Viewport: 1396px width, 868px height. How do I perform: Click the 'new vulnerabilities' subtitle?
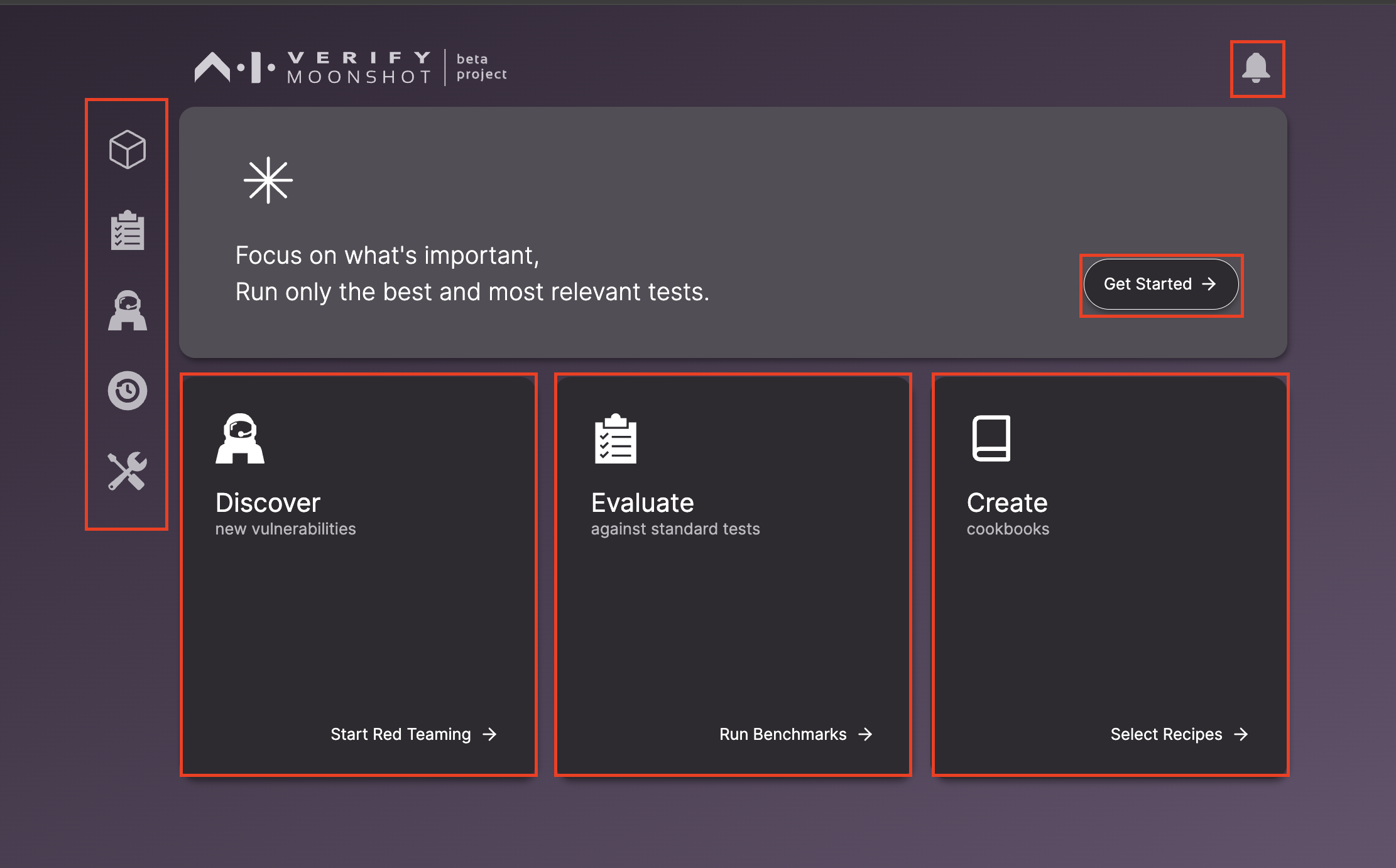[x=285, y=529]
